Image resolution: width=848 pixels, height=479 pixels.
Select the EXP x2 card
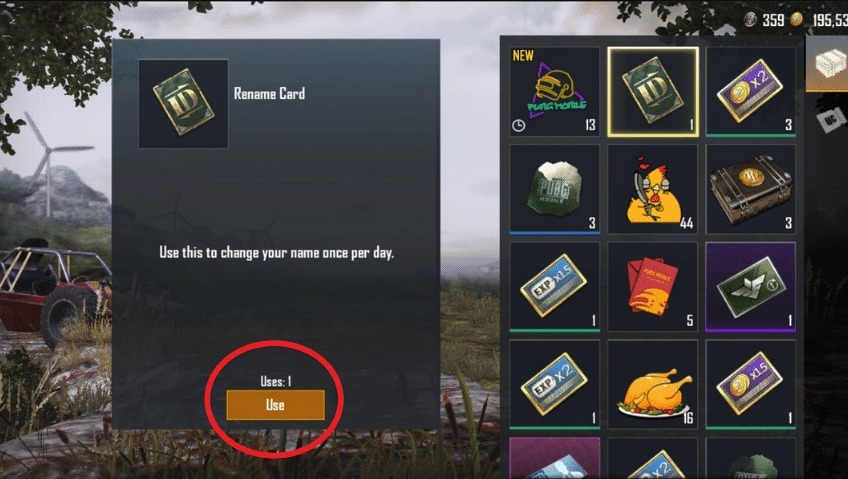click(554, 384)
